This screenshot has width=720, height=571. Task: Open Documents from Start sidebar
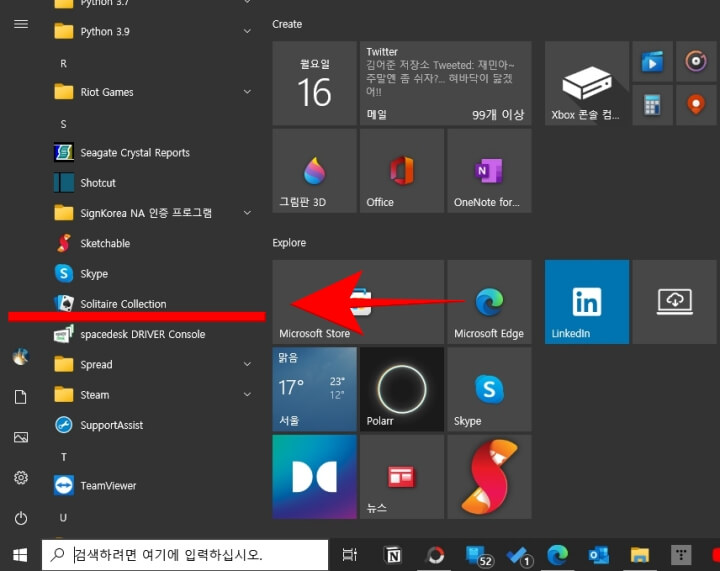(21, 397)
